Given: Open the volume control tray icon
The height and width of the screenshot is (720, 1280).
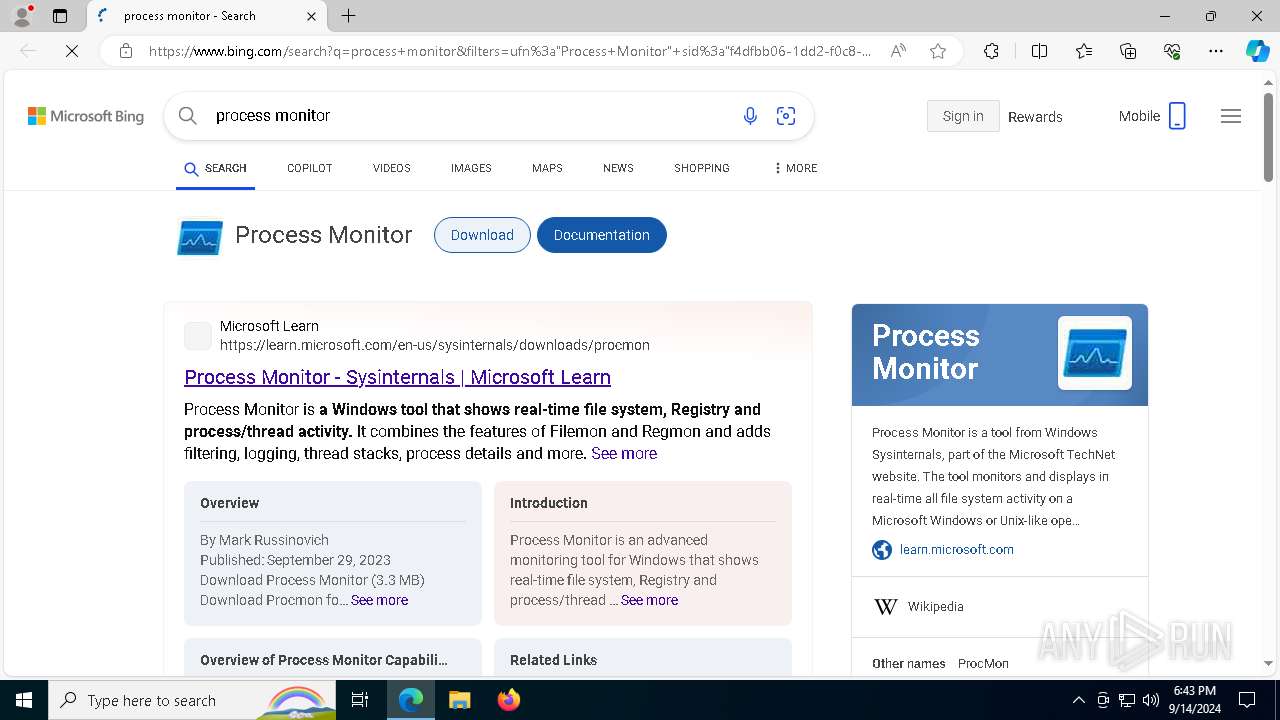Looking at the screenshot, I should 1151,700.
